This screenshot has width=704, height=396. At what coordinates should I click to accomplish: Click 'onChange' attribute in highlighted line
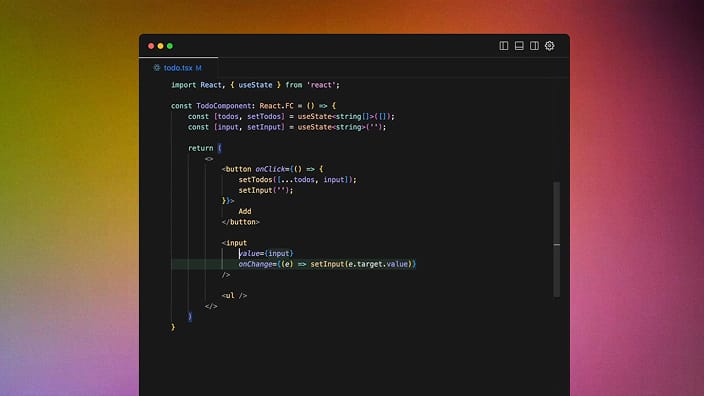pyautogui.click(x=255, y=264)
